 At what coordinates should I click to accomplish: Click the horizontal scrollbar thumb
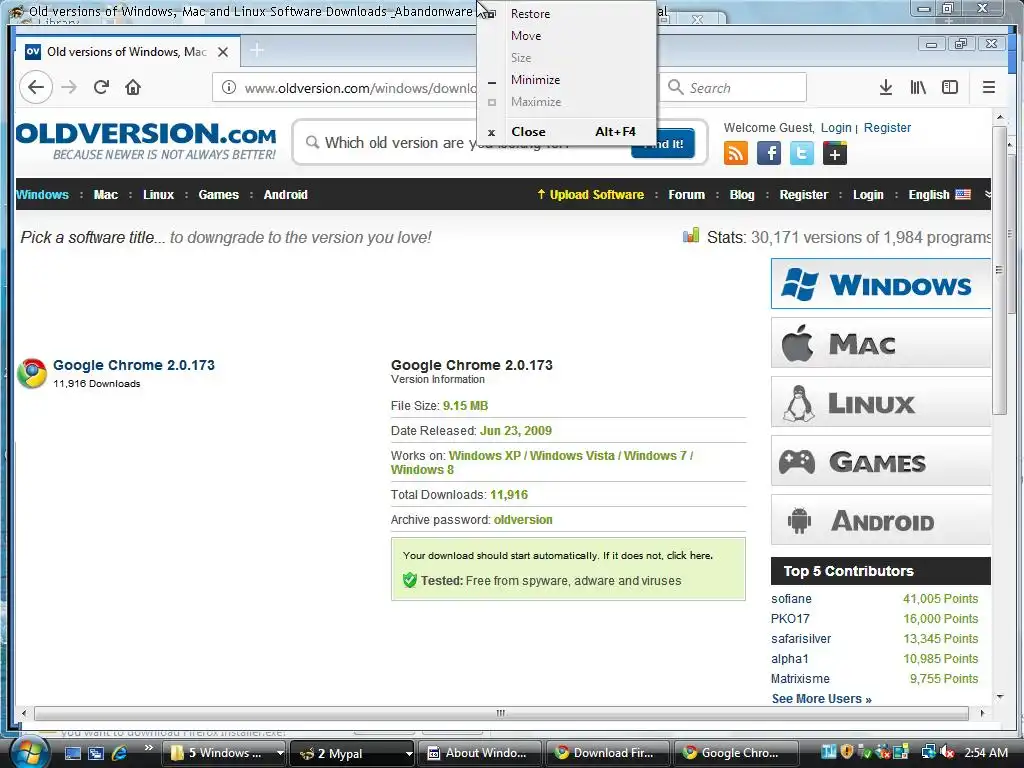[501, 713]
